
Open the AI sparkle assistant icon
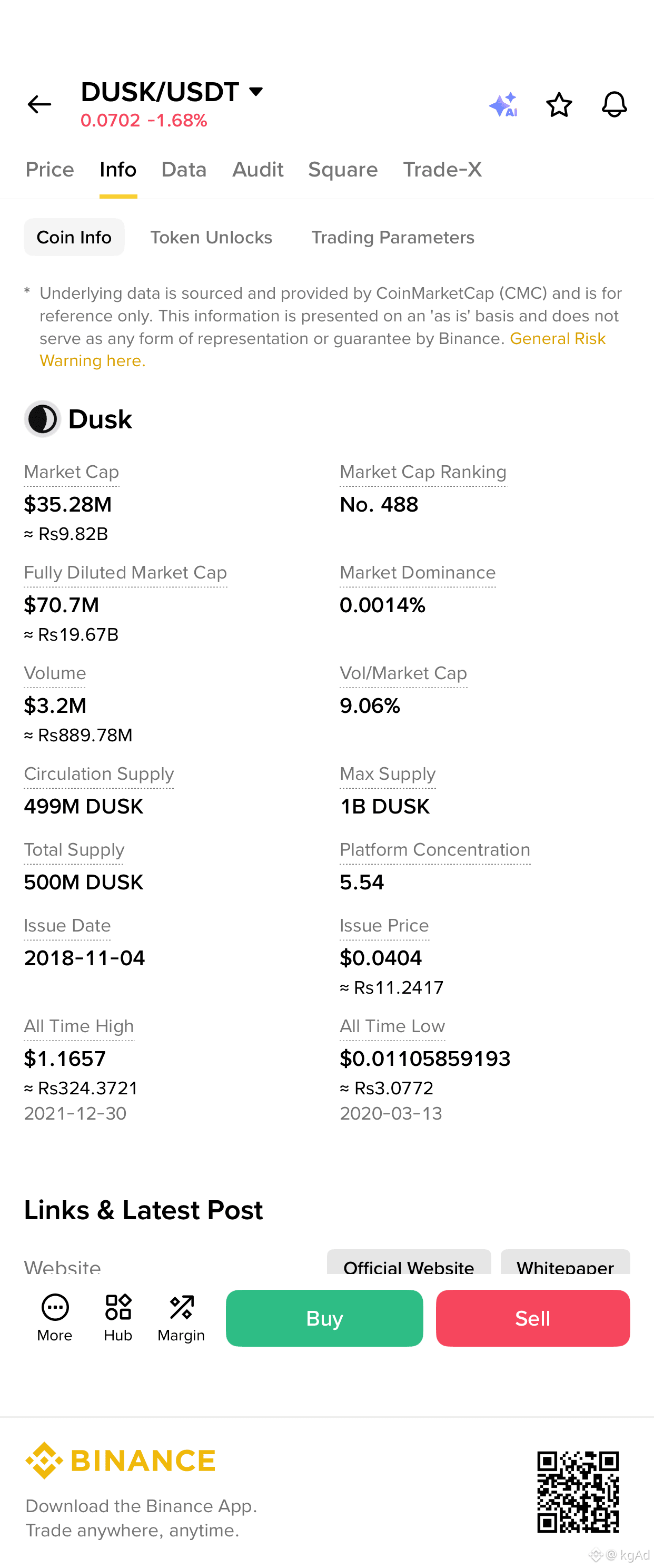[x=503, y=105]
